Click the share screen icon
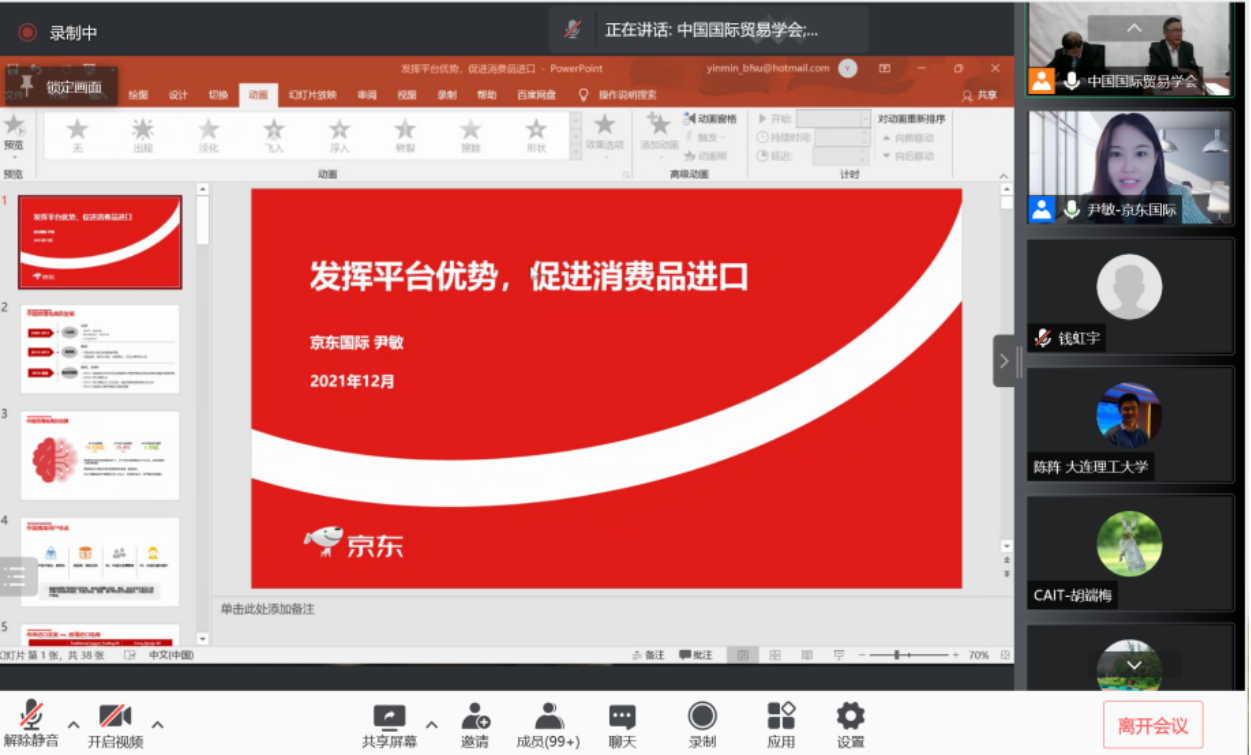 pos(389,717)
